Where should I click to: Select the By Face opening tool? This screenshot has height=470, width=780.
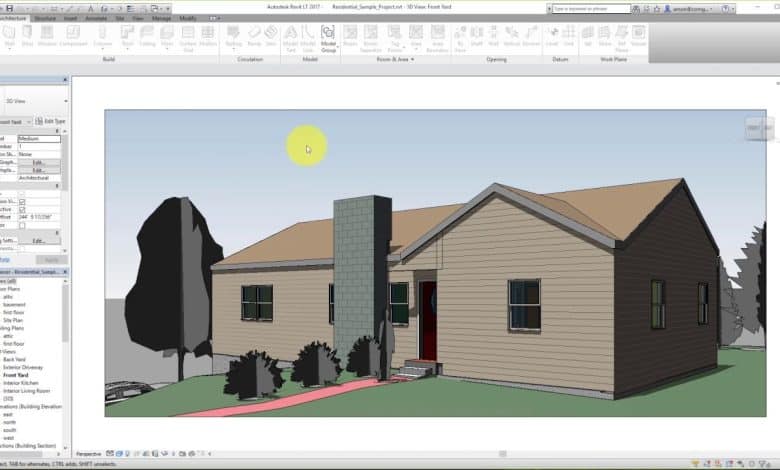click(x=460, y=39)
